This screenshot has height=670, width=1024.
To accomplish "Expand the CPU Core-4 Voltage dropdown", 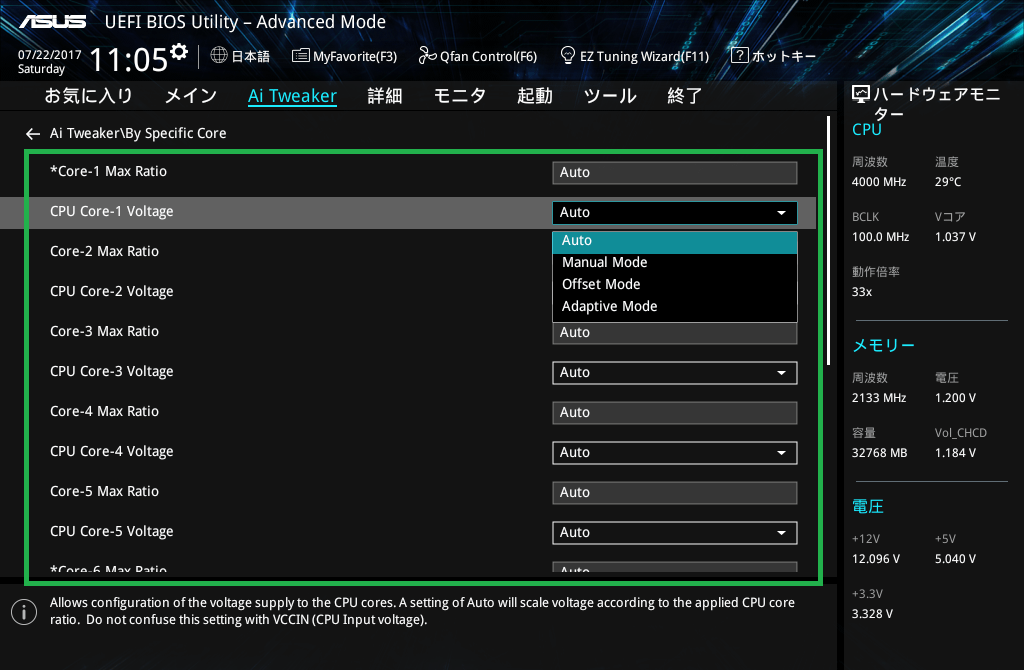I will 675,453.
